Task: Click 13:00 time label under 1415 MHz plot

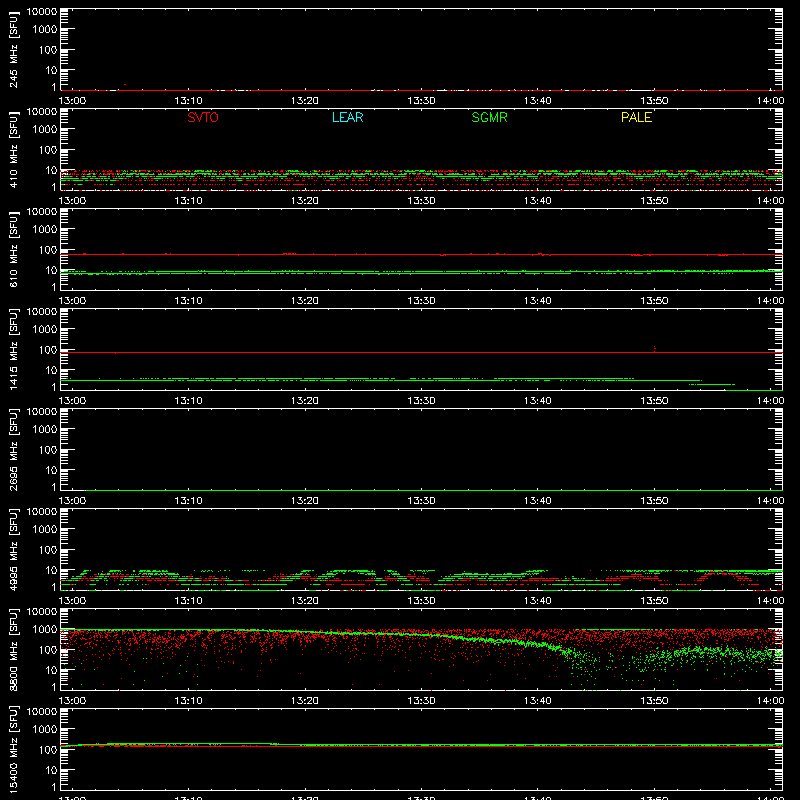Action: pos(72,401)
